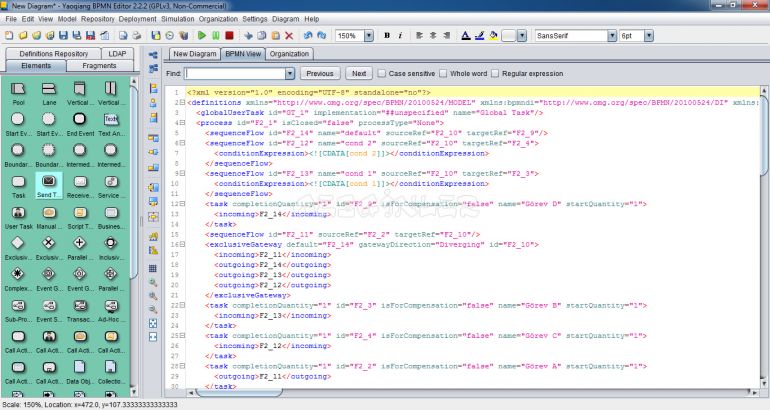Open the Simulation menu

coord(177,19)
